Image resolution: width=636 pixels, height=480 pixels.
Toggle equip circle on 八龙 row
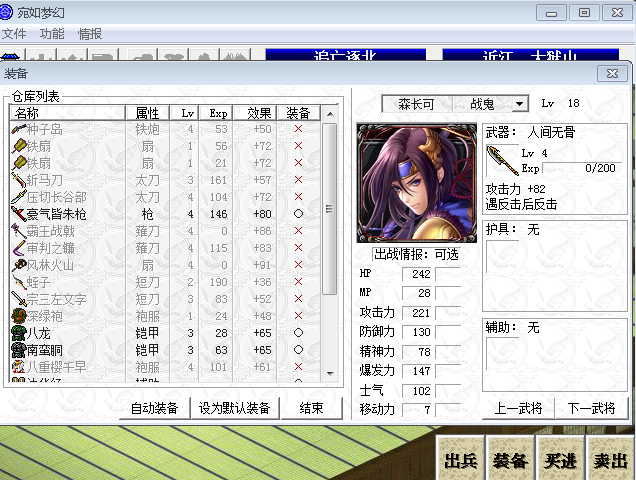298,333
